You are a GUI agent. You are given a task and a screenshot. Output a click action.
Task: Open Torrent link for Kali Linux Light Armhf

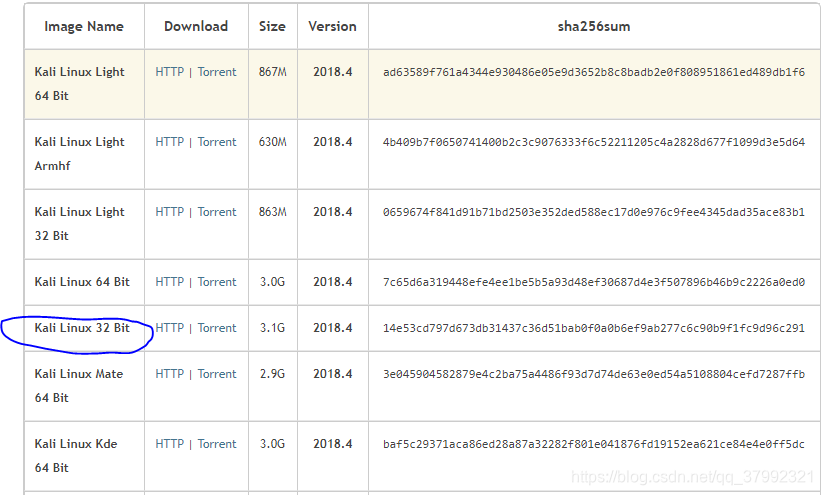point(217,142)
